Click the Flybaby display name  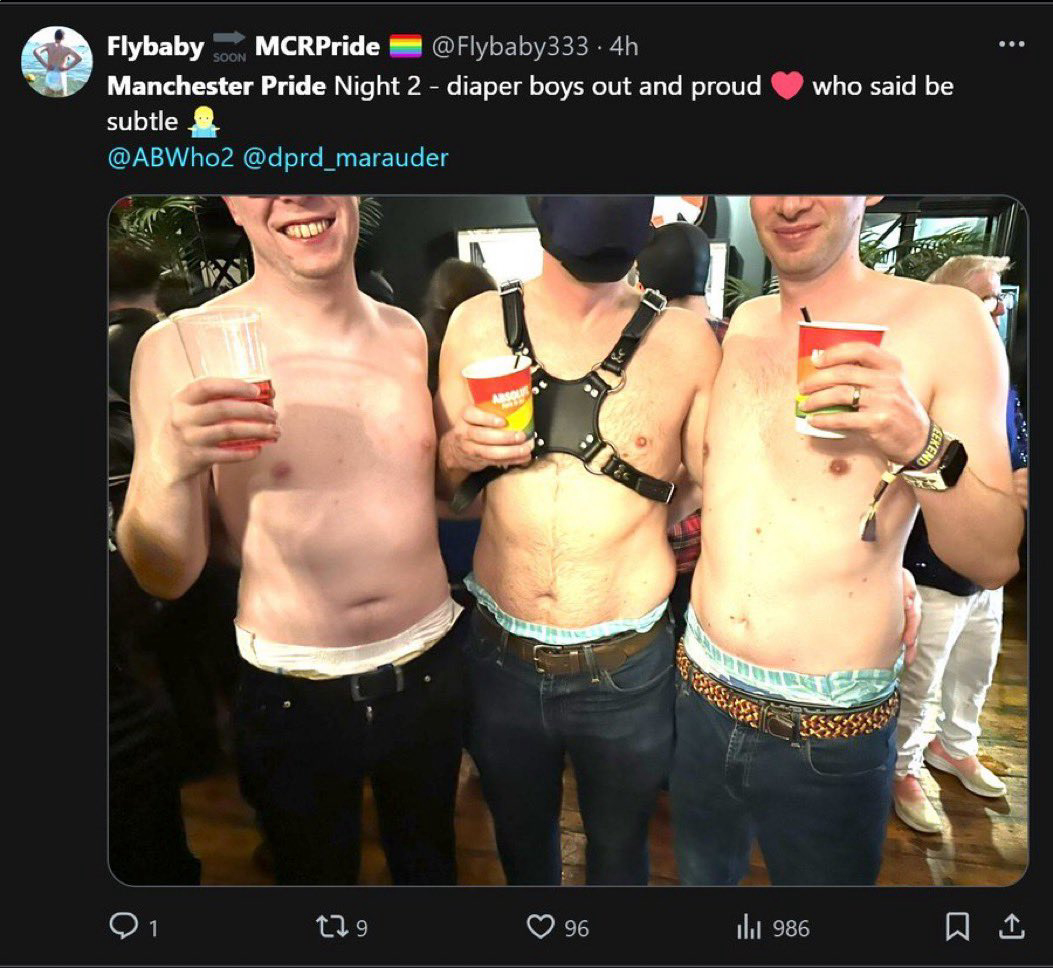tap(155, 46)
